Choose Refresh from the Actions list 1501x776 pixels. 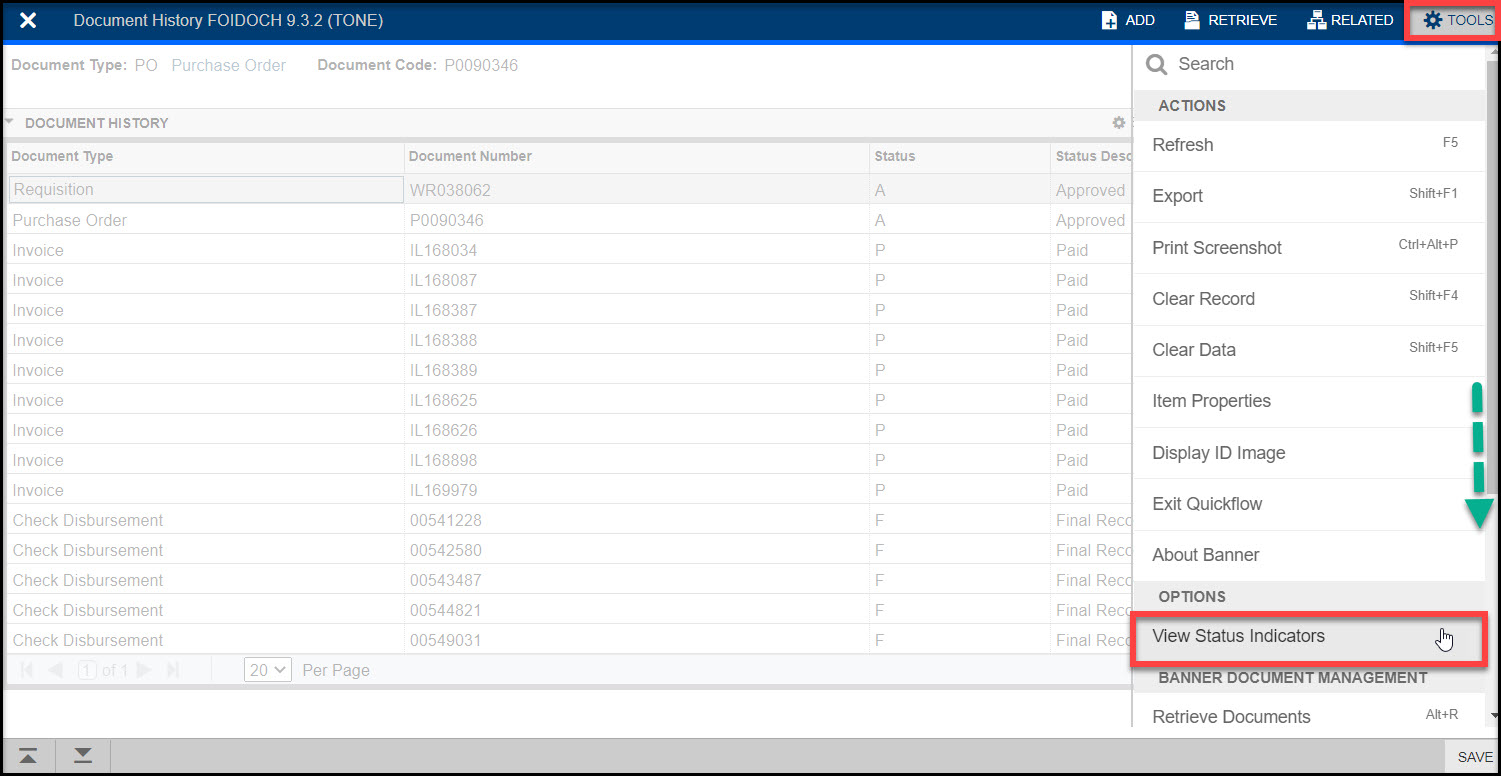(1308, 145)
